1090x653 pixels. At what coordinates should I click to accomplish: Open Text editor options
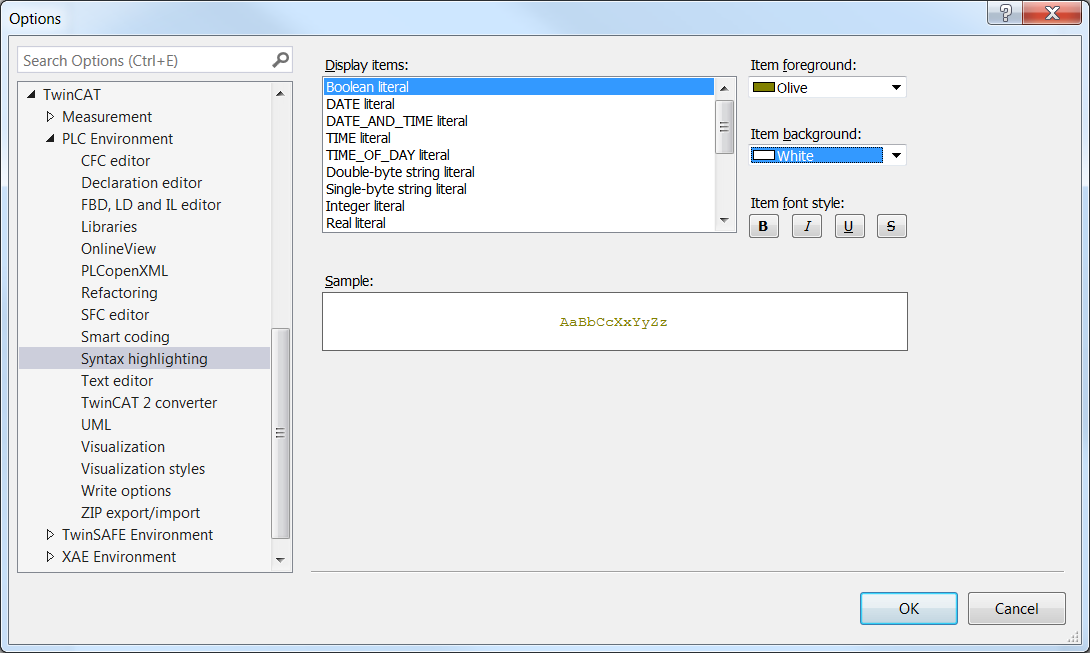click(117, 381)
